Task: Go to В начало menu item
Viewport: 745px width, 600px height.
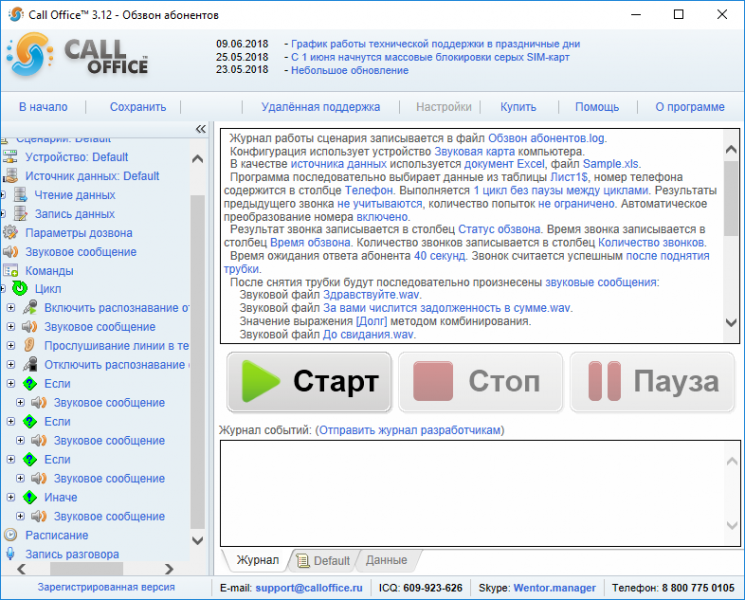Action: [43, 107]
